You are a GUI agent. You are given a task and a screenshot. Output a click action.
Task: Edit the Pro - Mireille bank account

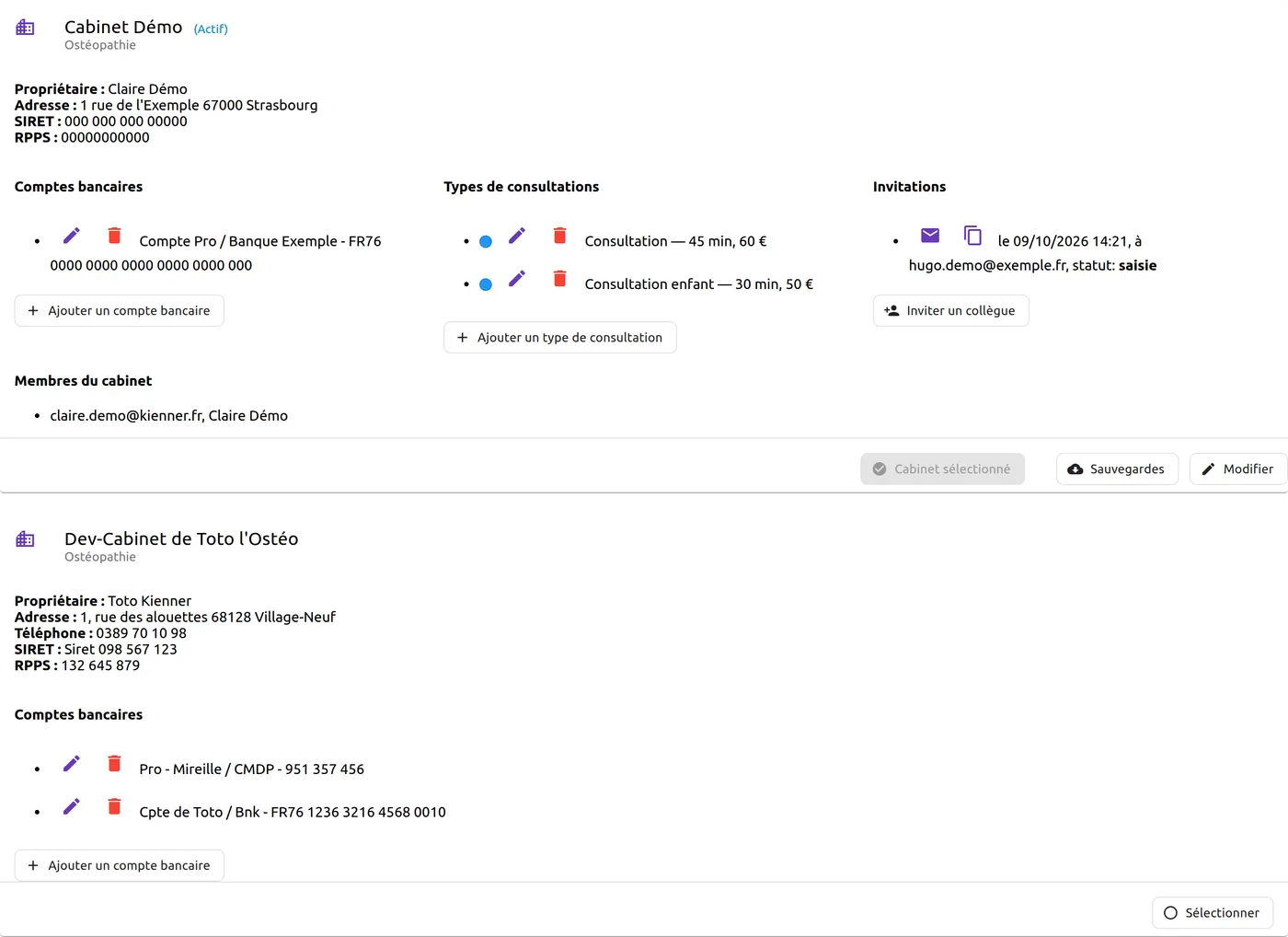[72, 763]
